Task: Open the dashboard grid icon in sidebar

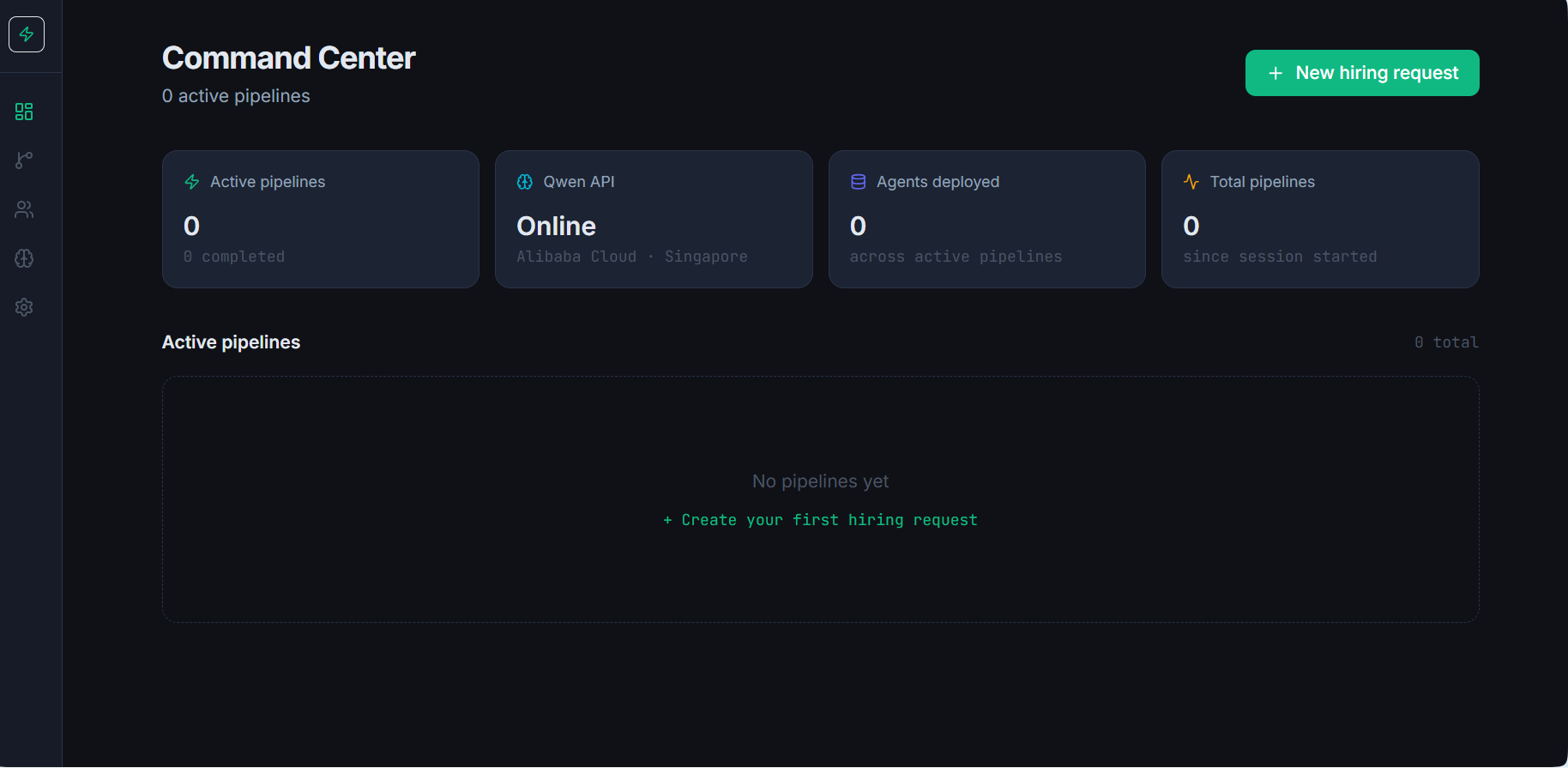Action: coord(24,112)
